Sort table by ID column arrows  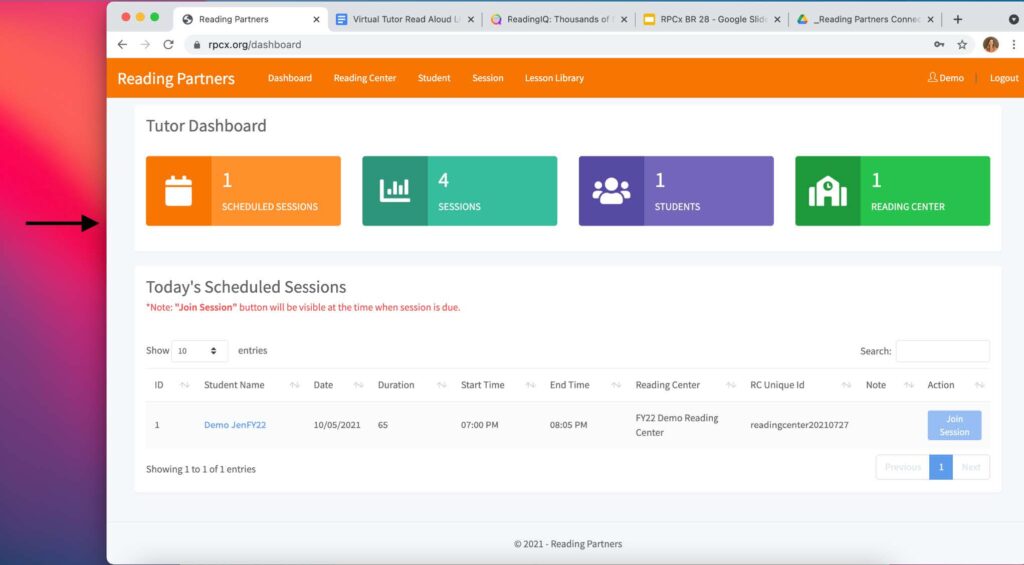[185, 385]
